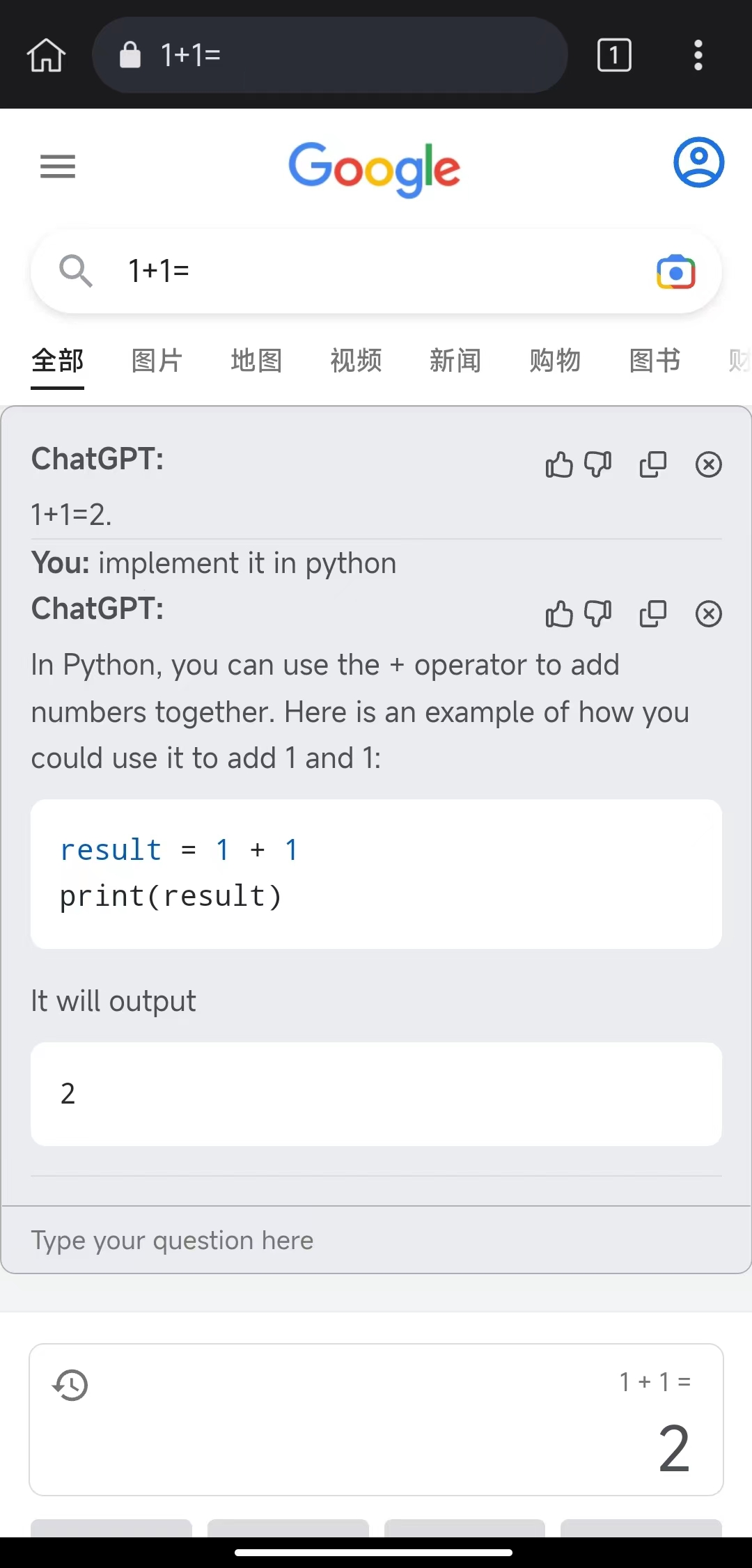Screen dimensions: 752x1568
Task: Thumbs up the first ChatGPT answer
Action: pyautogui.click(x=559, y=464)
